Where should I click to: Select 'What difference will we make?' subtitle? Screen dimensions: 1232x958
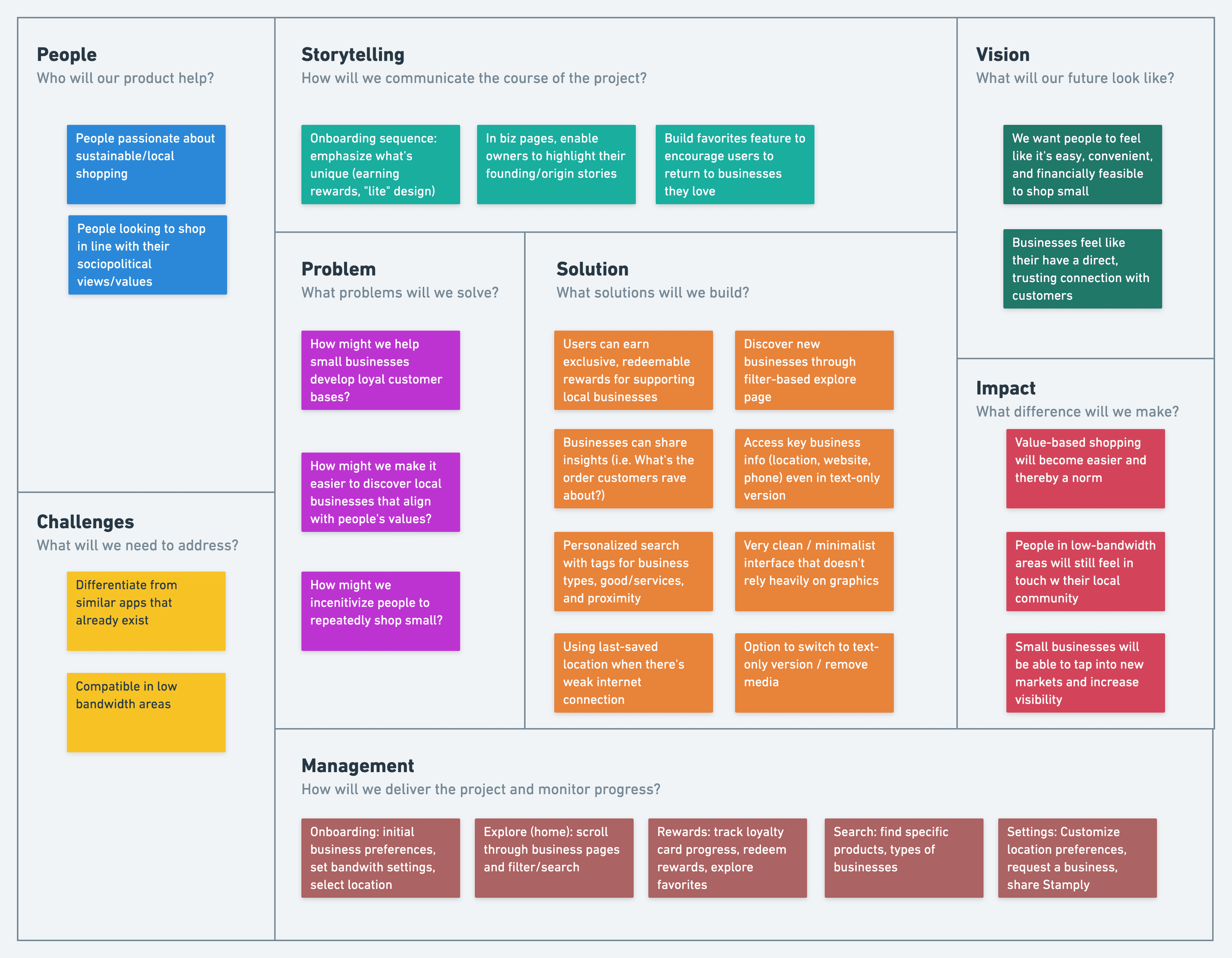tap(1078, 412)
